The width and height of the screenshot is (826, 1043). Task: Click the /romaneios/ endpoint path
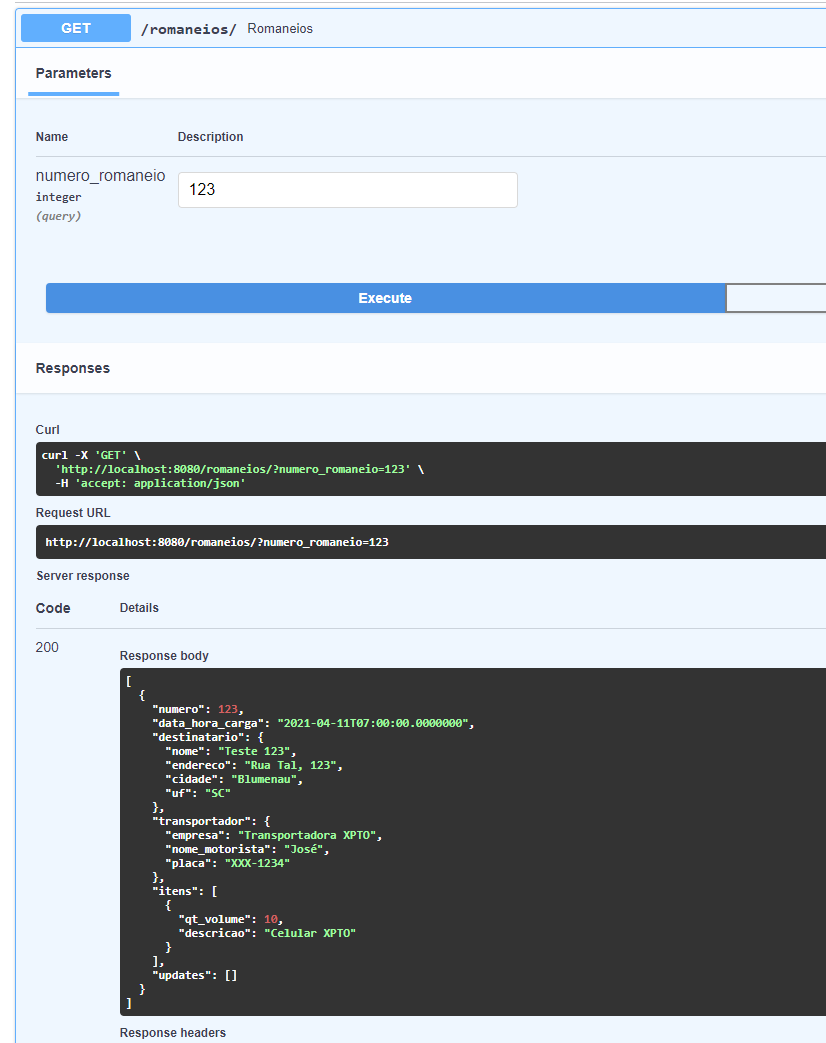click(188, 29)
